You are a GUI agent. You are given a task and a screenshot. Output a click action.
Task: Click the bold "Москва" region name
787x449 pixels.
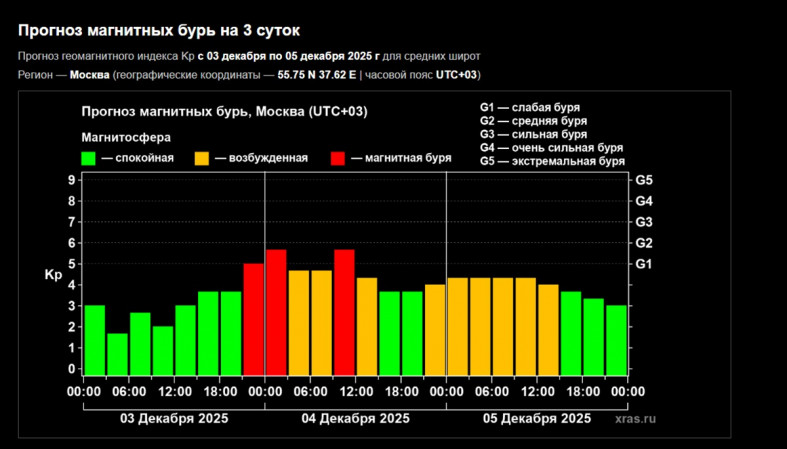click(89, 75)
